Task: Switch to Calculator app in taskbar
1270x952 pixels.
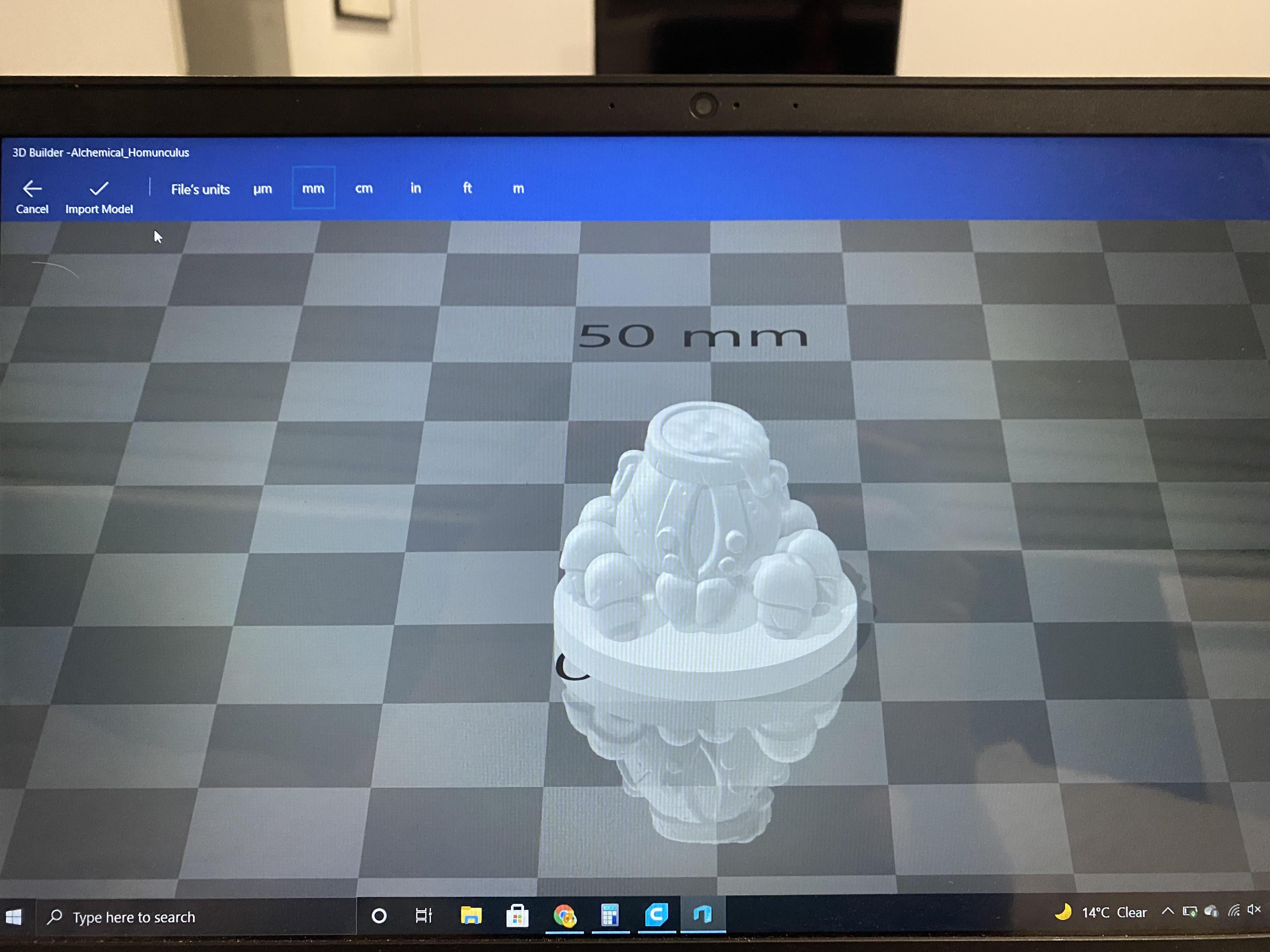Action: [610, 915]
